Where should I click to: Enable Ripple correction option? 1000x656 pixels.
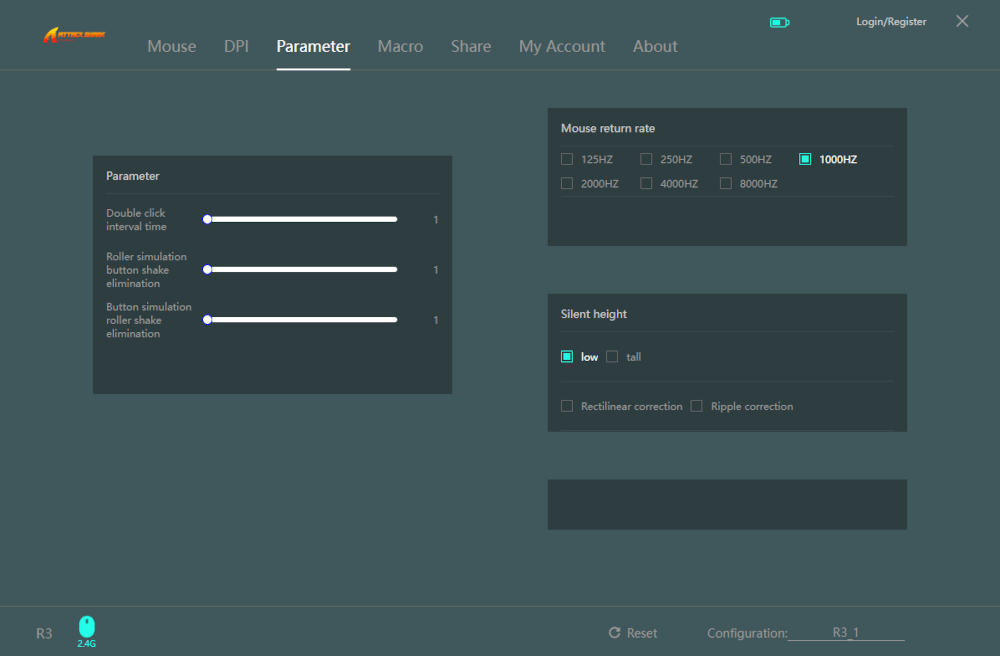coord(697,407)
